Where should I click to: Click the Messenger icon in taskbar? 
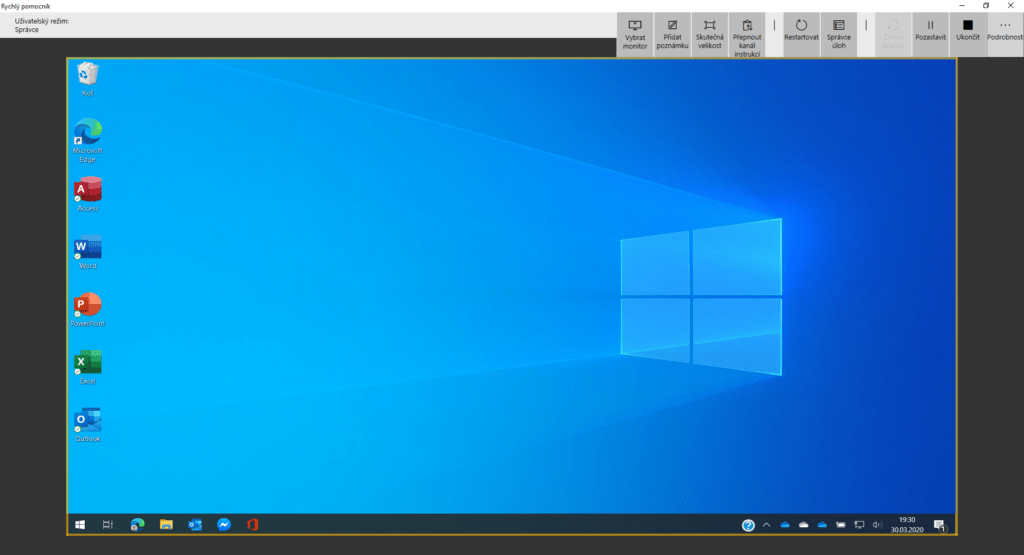pyautogui.click(x=225, y=525)
